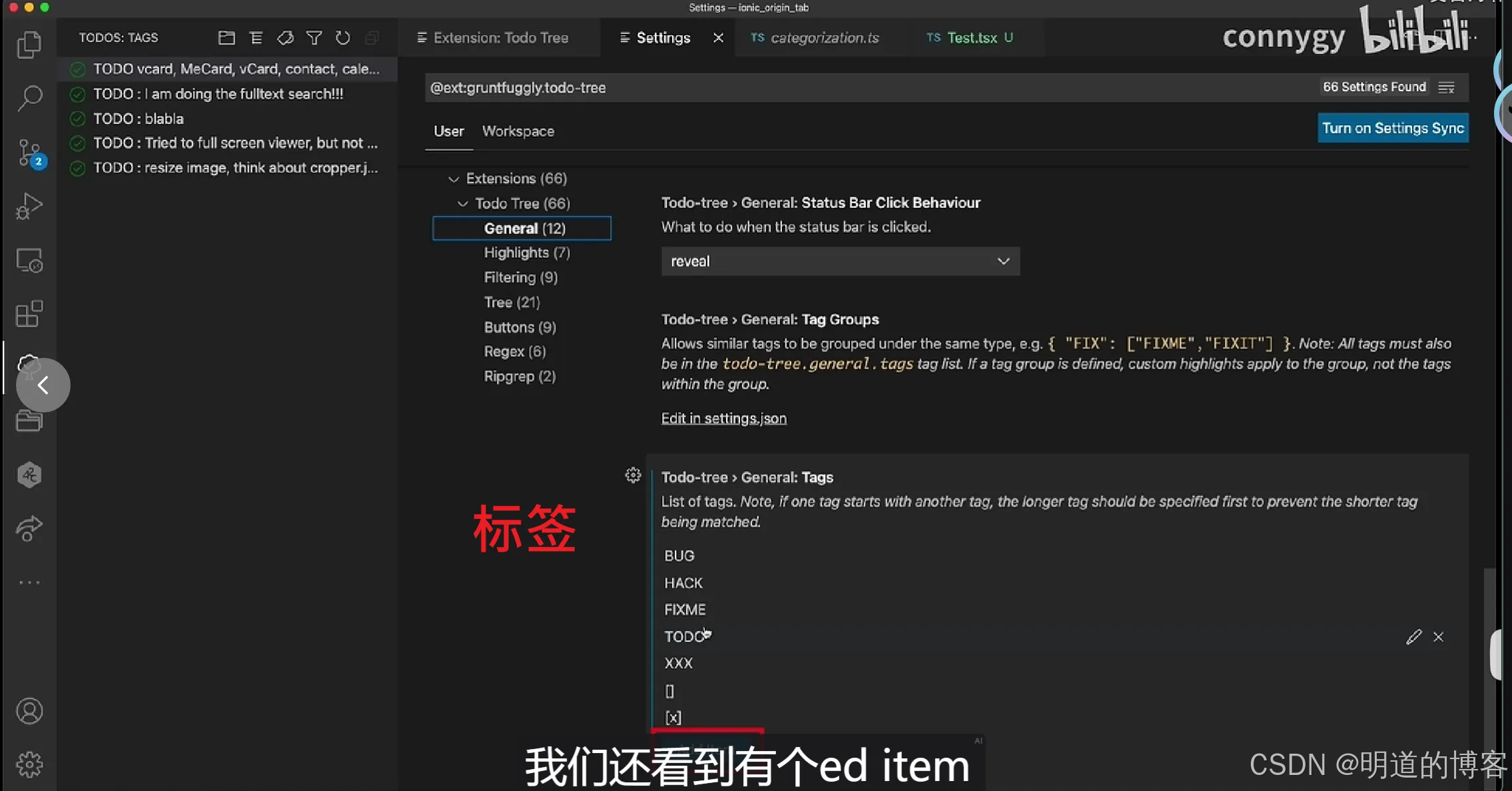Image resolution: width=1512 pixels, height=791 pixels.
Task: Select the User settings tab
Action: [x=449, y=131]
